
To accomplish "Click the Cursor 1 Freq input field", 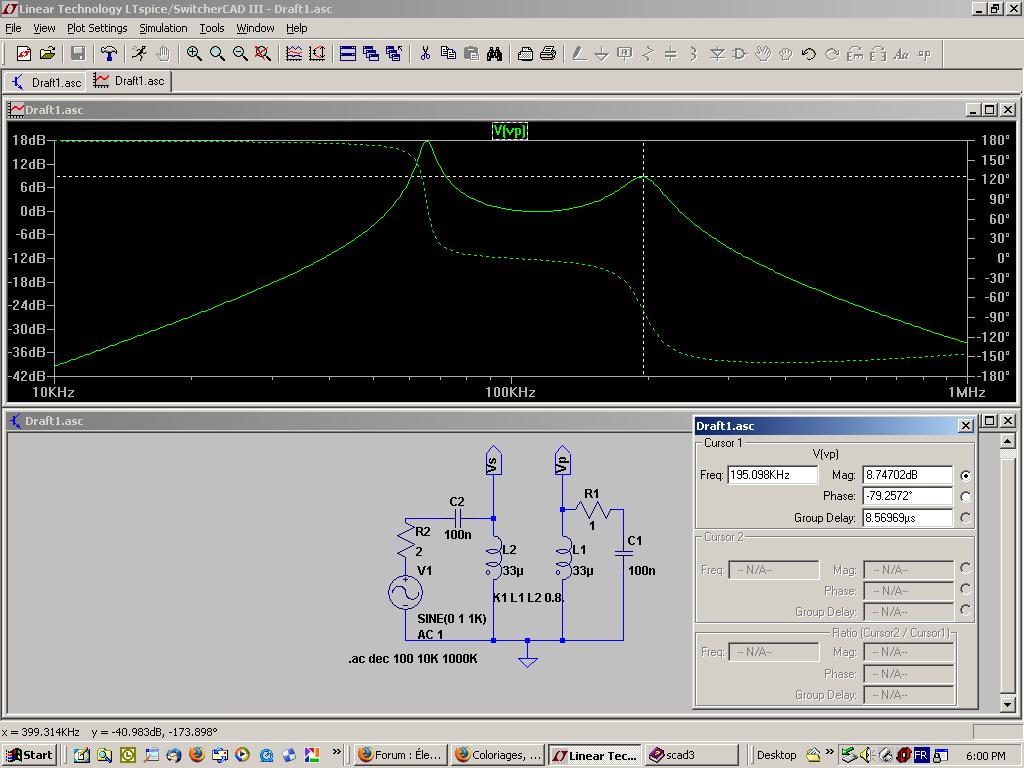I will tap(773, 476).
